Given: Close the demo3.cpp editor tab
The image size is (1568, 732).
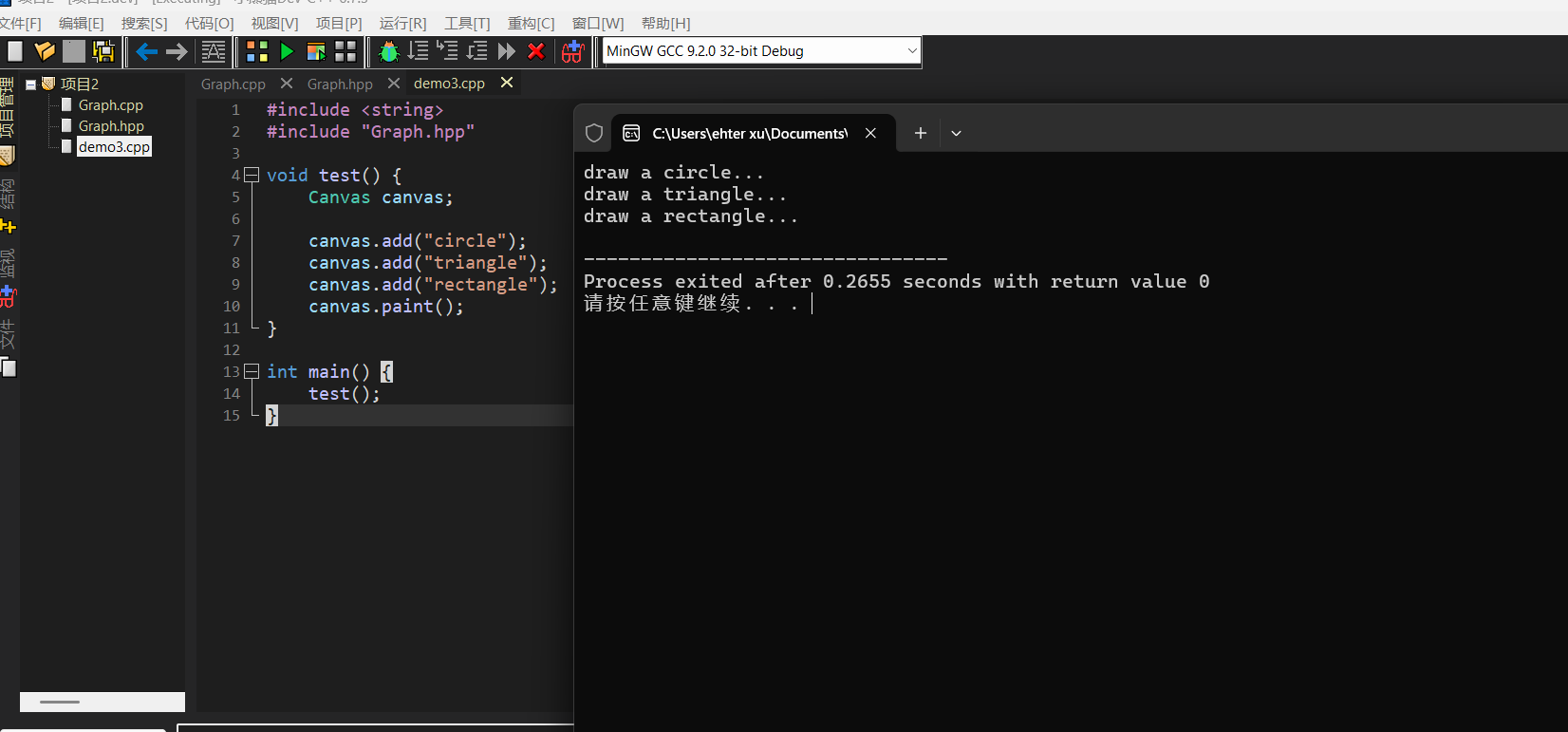Looking at the screenshot, I should 507,83.
